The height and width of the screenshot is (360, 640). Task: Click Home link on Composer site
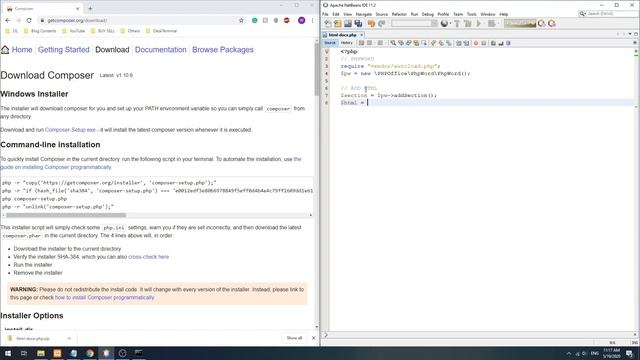coord(22,50)
